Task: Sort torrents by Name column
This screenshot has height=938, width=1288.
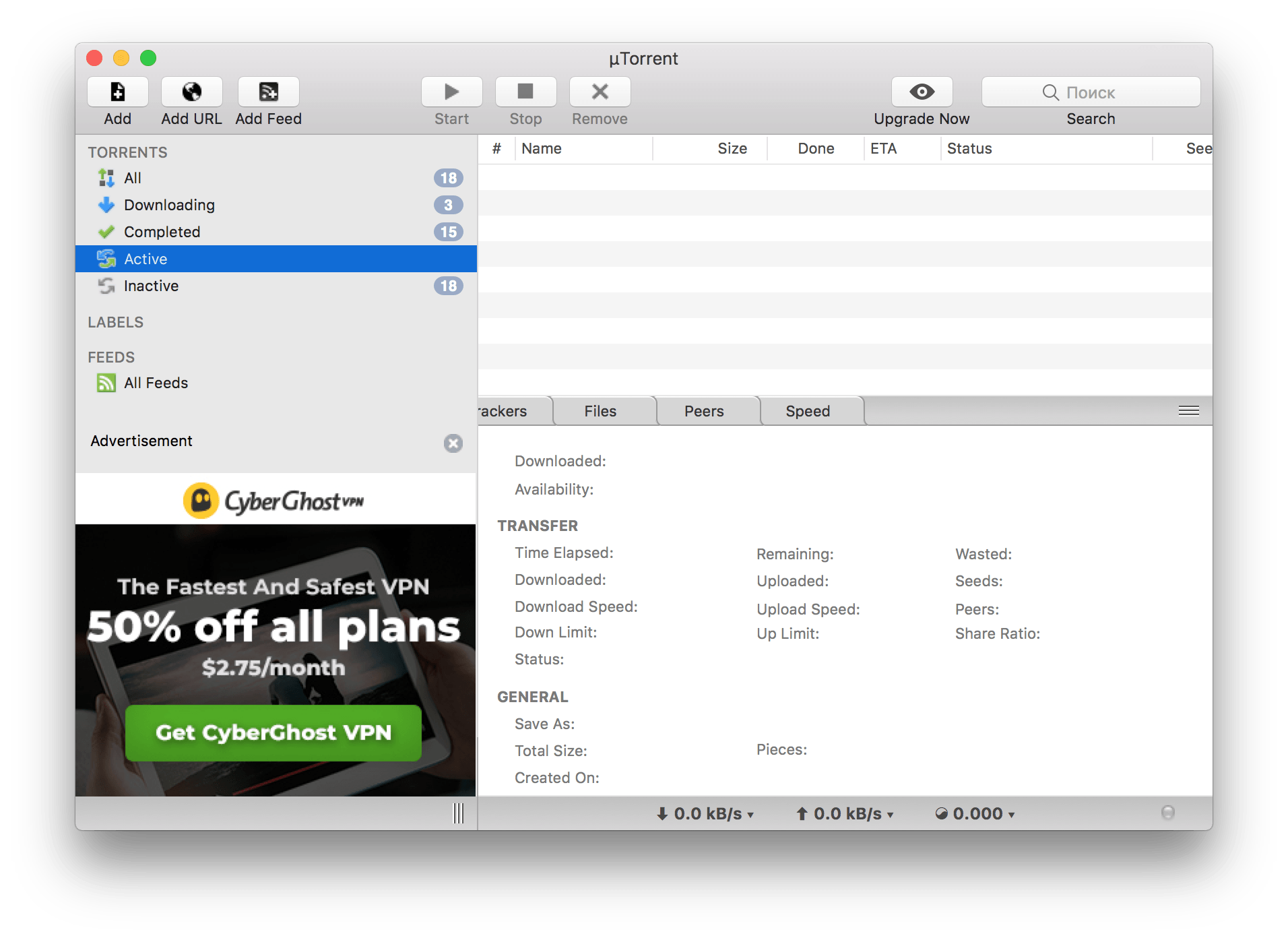Action: coord(584,149)
